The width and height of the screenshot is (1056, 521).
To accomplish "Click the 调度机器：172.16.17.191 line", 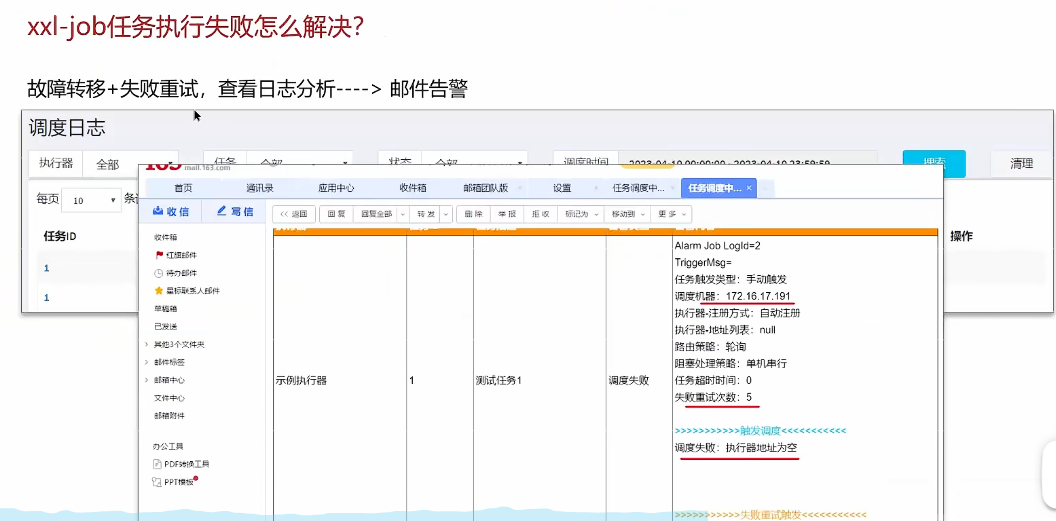I will tap(735, 296).
